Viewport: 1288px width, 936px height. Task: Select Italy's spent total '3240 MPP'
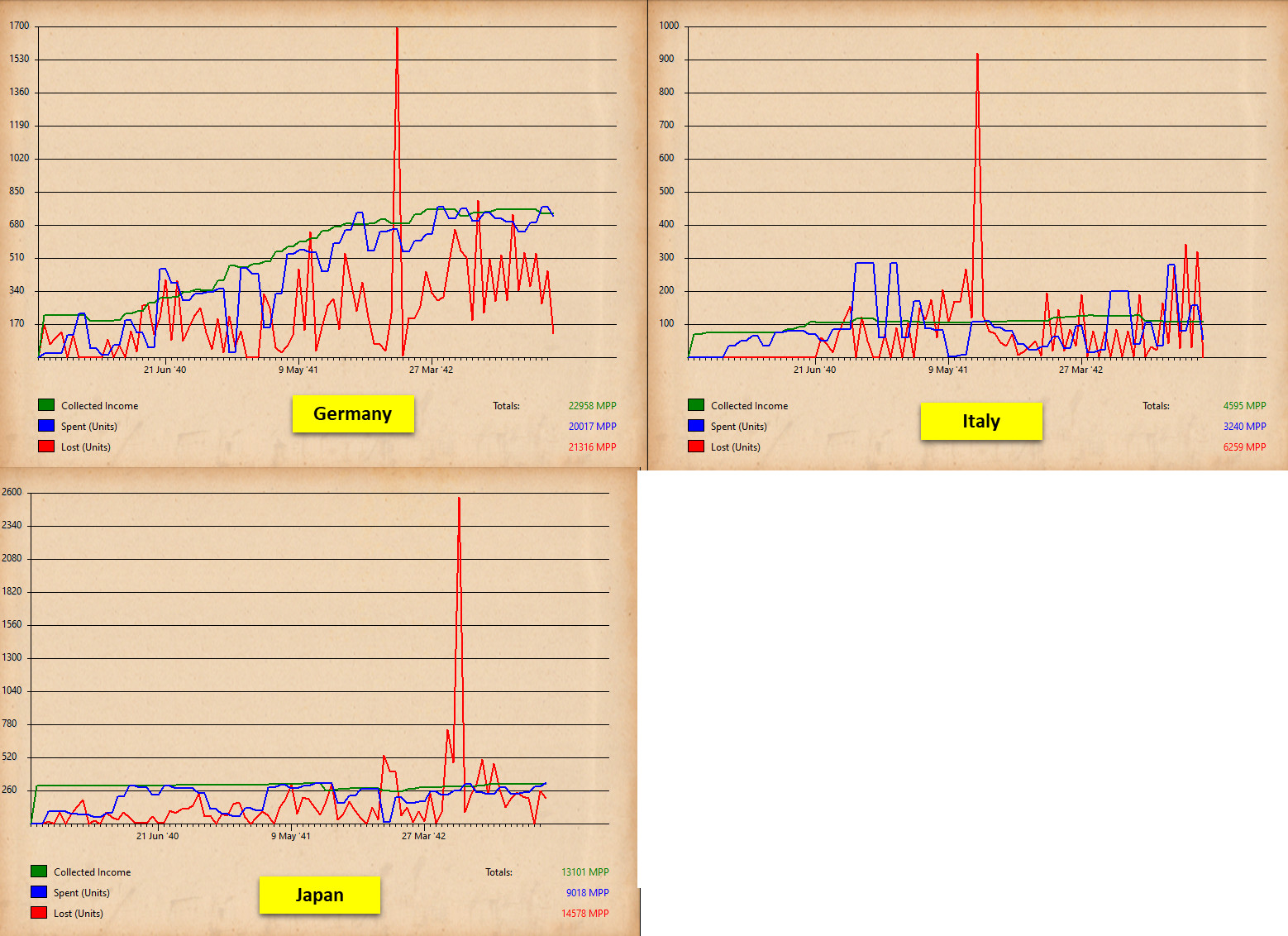(1245, 427)
